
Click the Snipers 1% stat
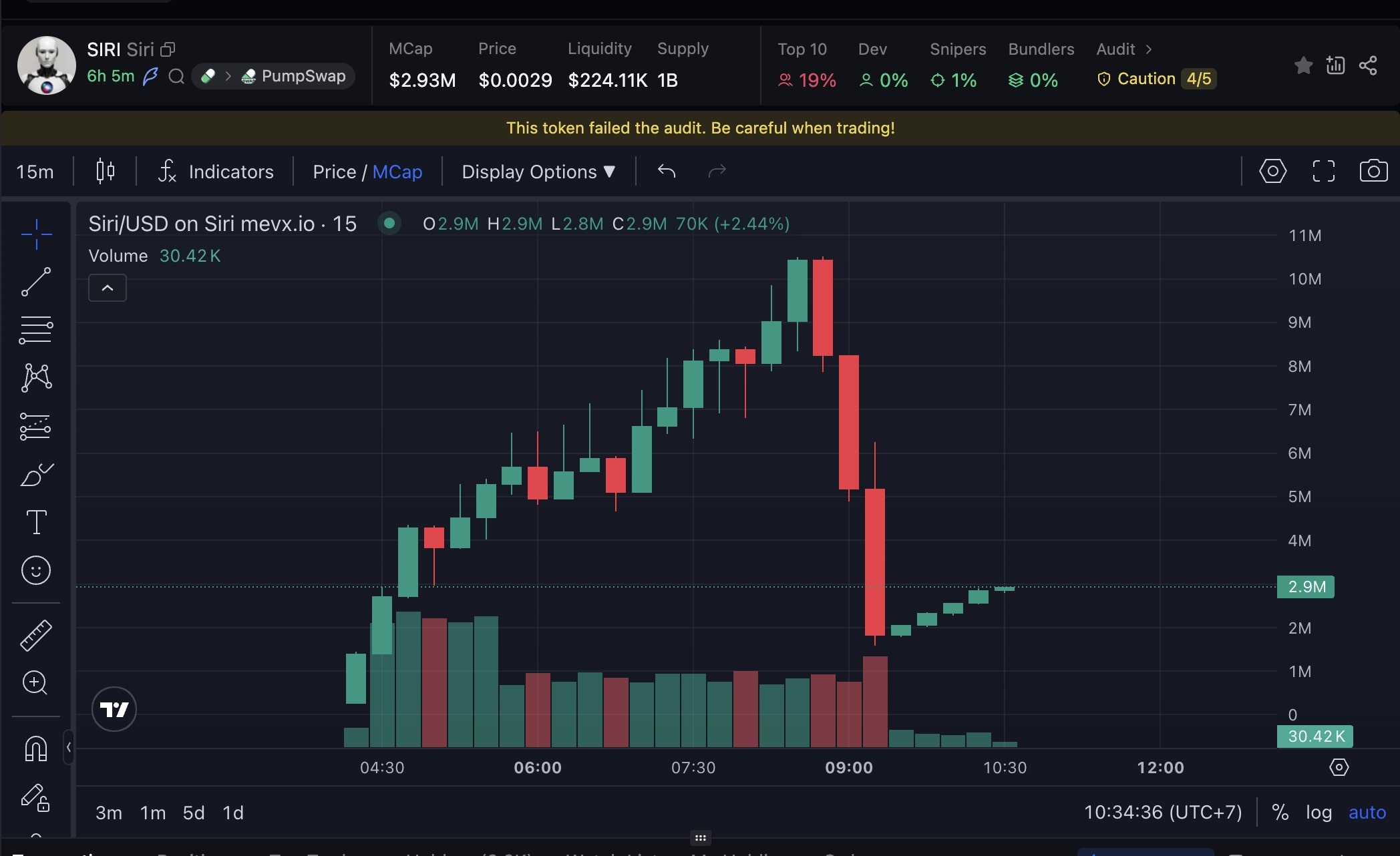[x=957, y=66]
